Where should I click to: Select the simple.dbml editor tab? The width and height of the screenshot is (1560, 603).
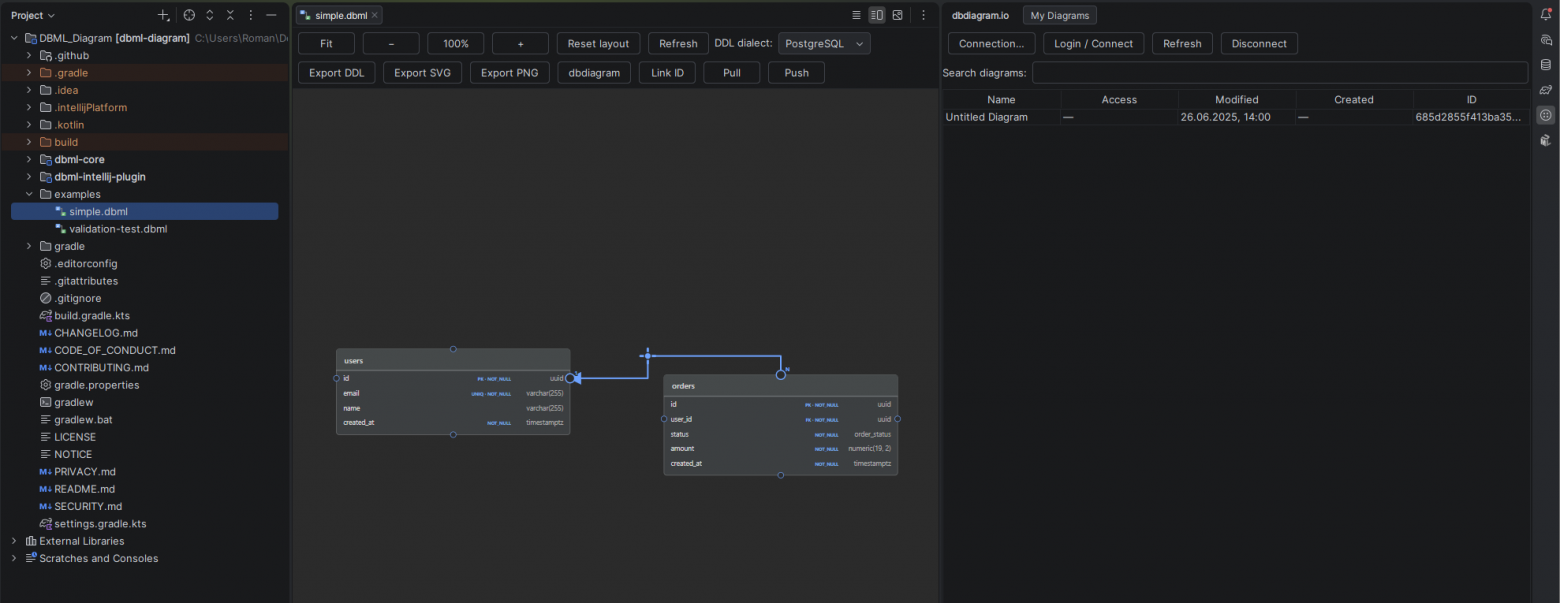pyautogui.click(x=340, y=16)
